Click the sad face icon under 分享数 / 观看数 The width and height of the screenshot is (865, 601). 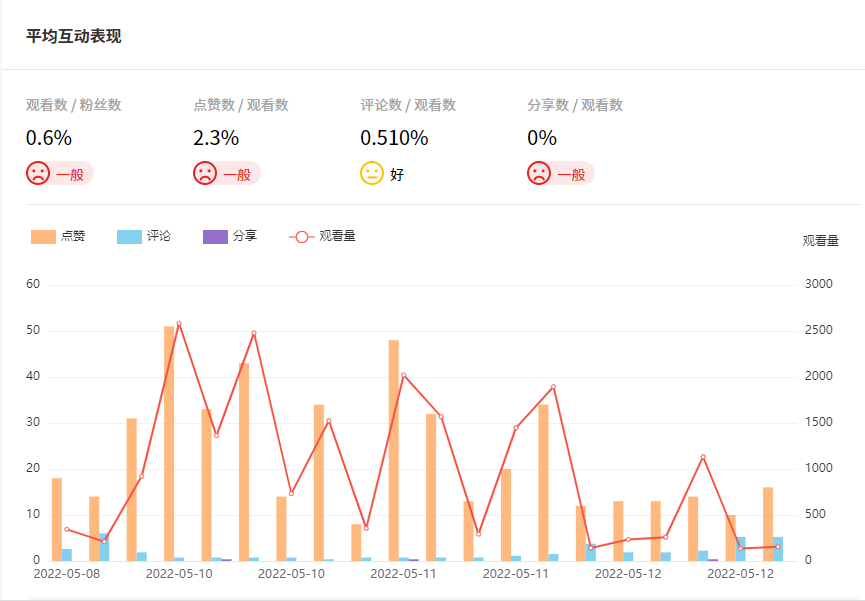[x=539, y=173]
